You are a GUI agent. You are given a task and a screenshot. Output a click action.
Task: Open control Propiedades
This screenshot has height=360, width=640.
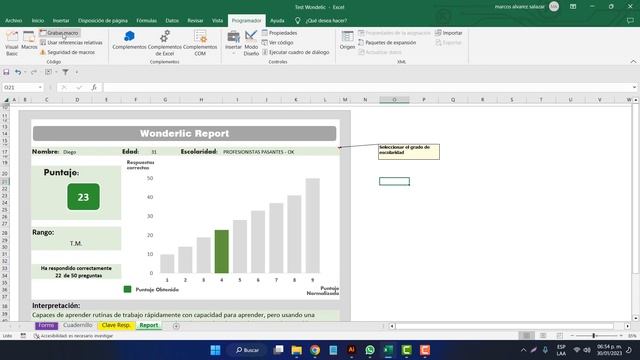pos(280,33)
